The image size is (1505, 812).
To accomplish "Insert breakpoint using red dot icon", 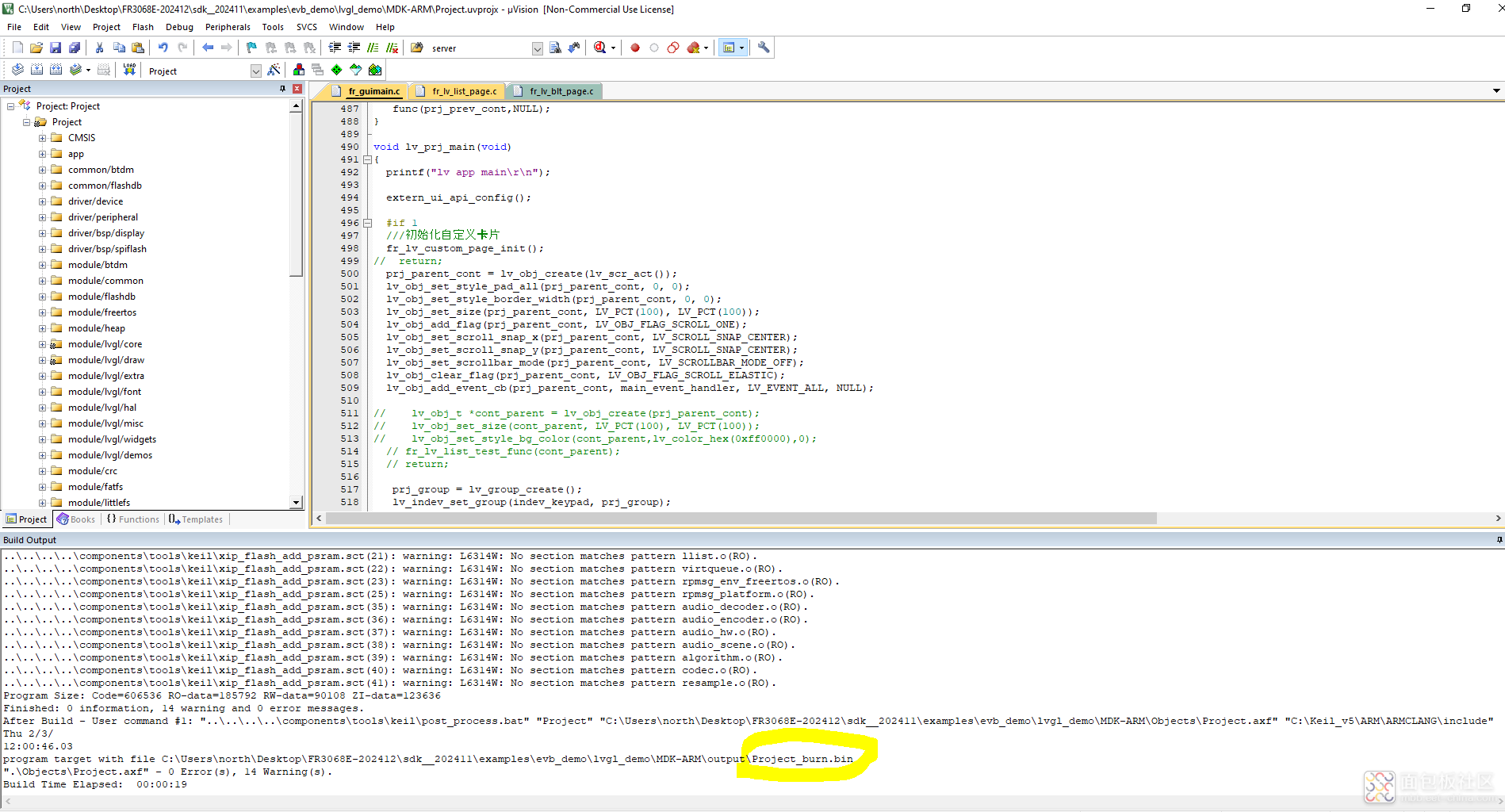I will (x=635, y=48).
